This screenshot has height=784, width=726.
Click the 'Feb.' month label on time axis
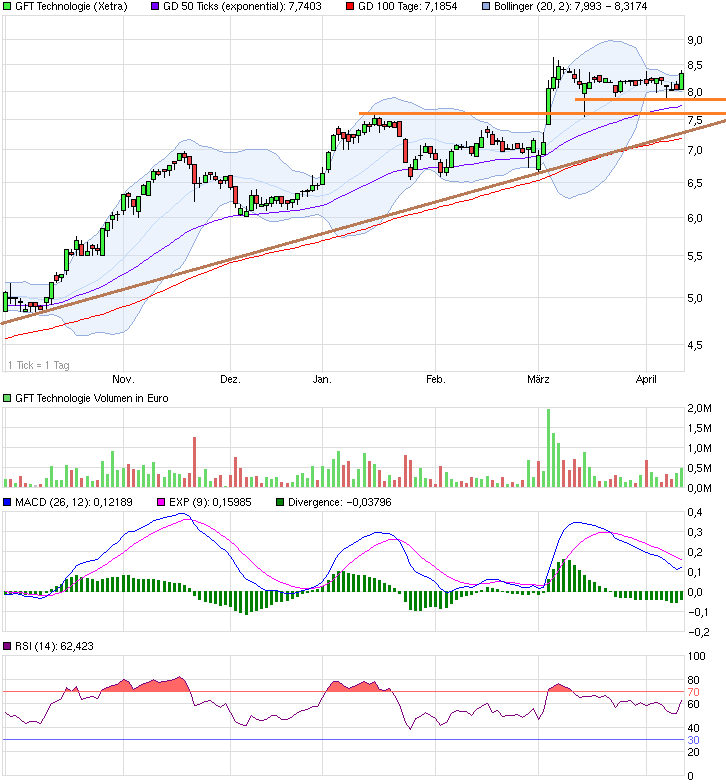tap(436, 380)
